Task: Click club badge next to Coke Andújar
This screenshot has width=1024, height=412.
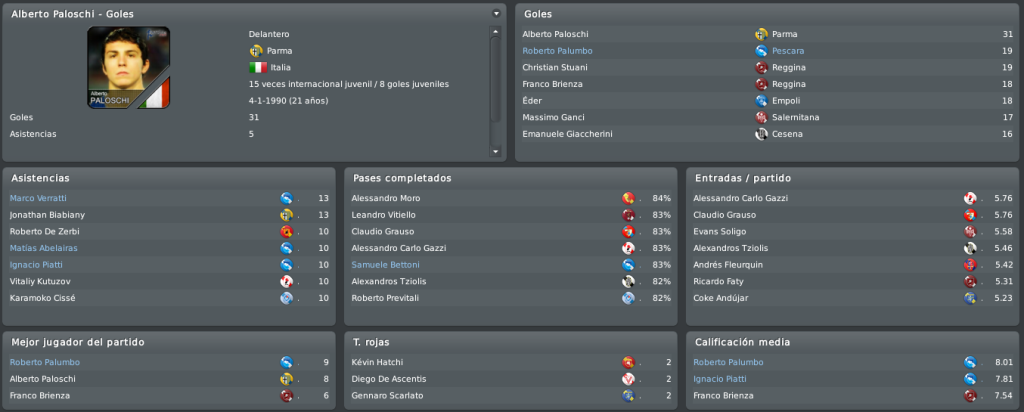Action: (970, 298)
